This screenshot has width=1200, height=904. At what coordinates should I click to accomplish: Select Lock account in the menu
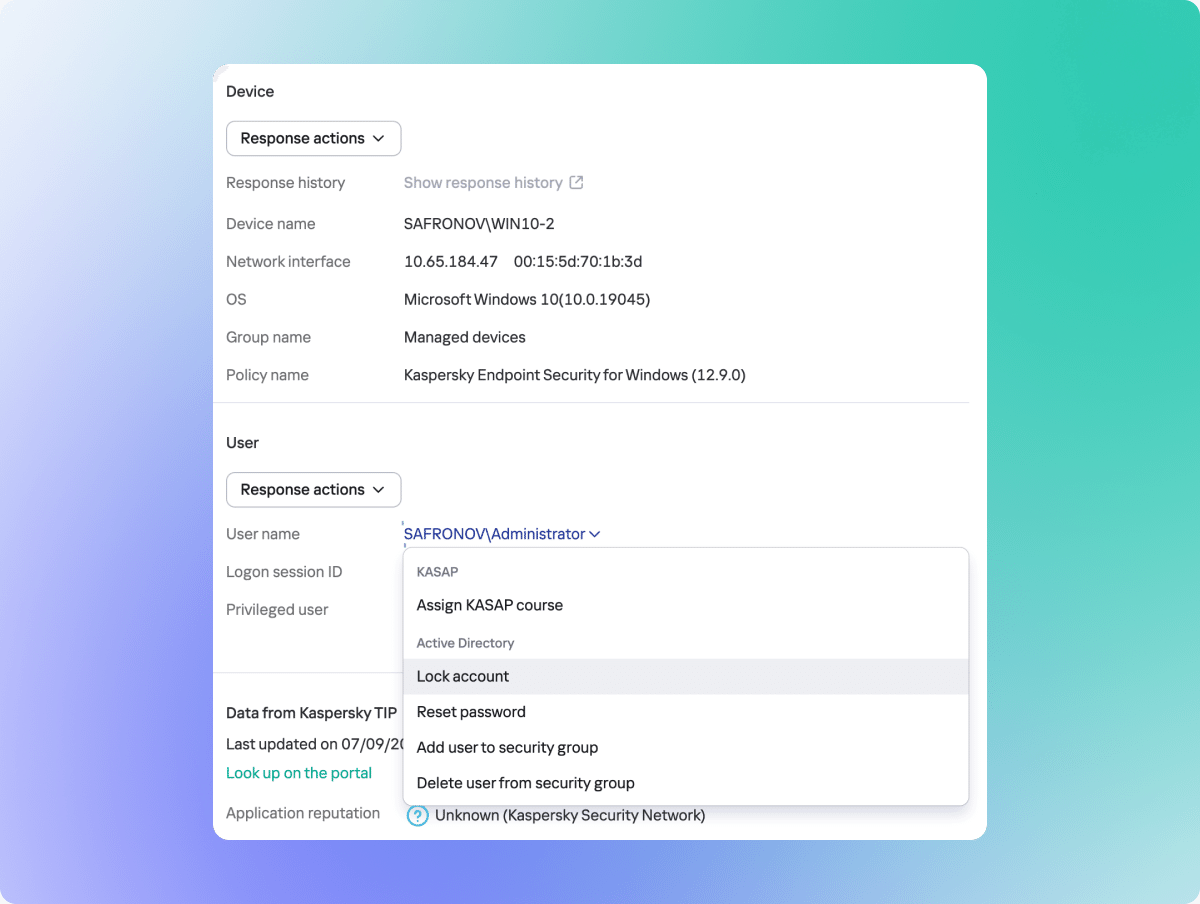(686, 676)
